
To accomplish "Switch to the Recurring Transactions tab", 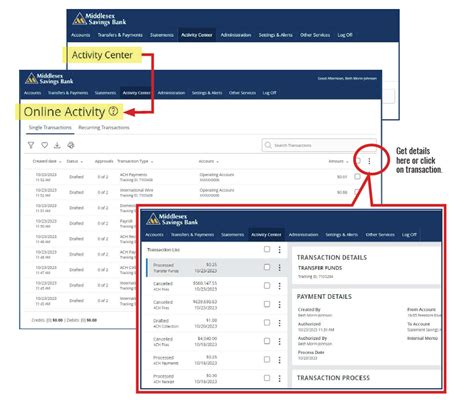I will (104, 127).
